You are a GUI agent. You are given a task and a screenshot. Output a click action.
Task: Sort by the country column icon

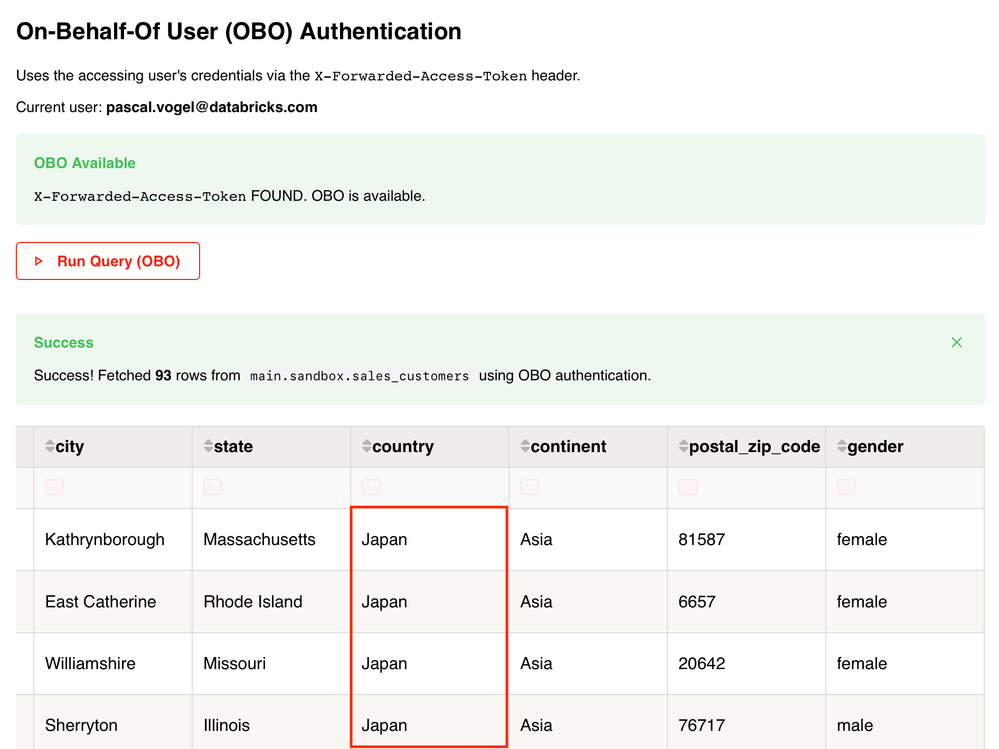click(x=366, y=446)
